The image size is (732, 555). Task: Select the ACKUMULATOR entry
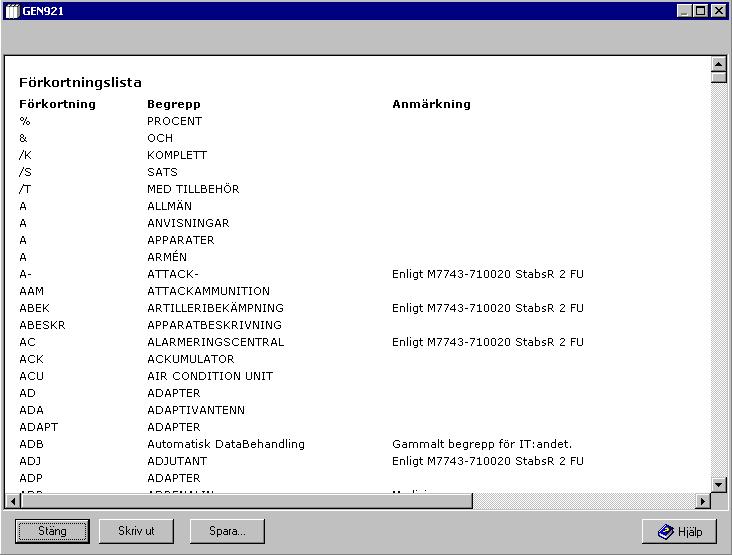(x=191, y=359)
